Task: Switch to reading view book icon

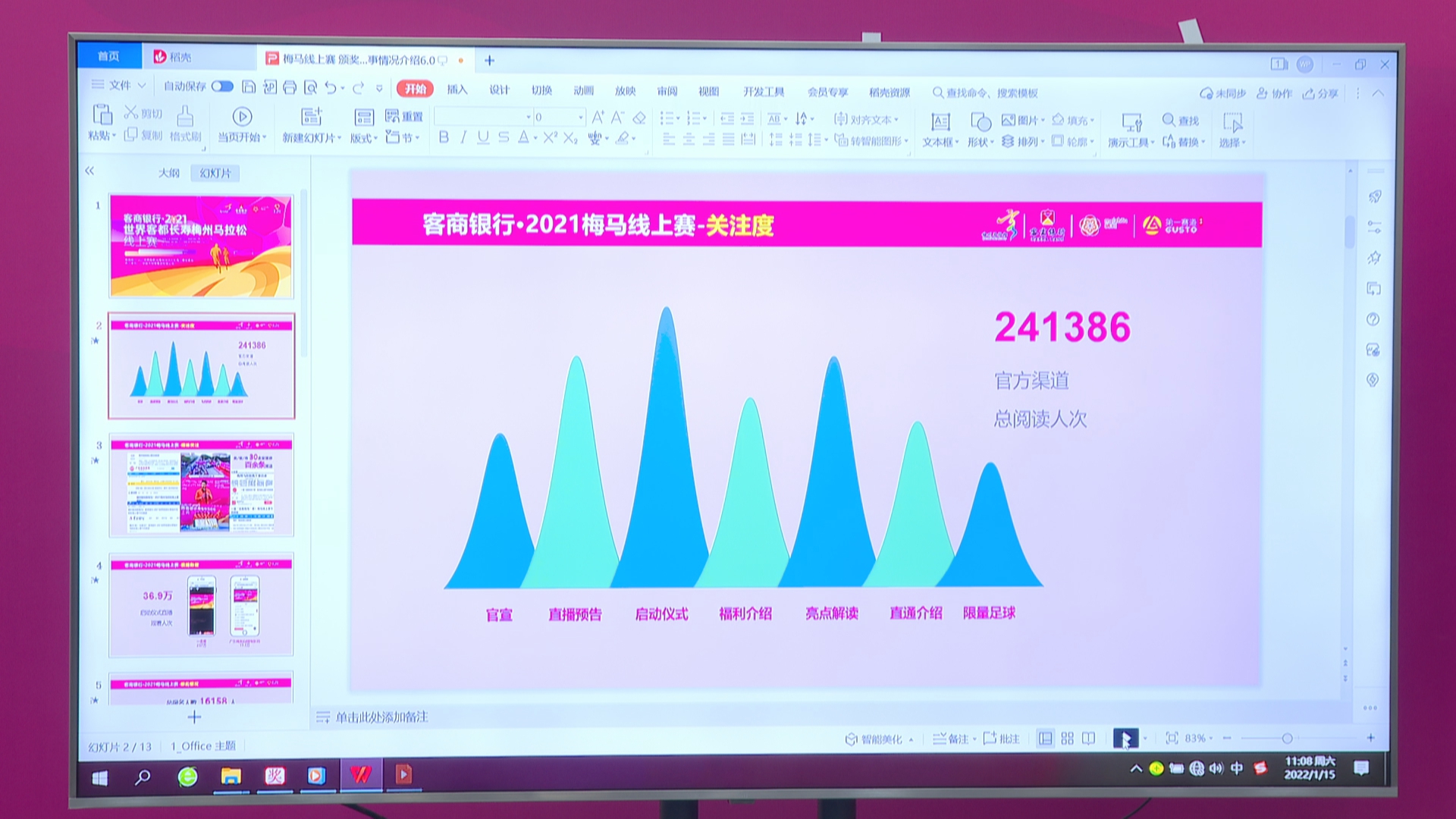Action: coord(1088,738)
